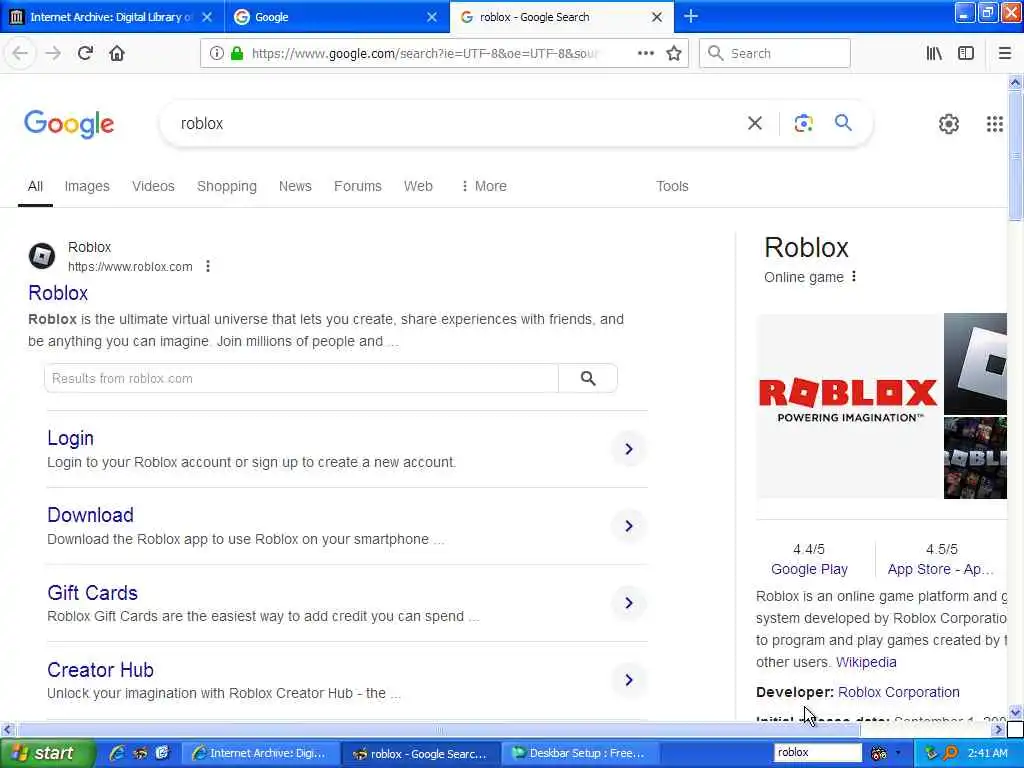Viewport: 1024px width, 768px height.
Task: Select the News search tab
Action: click(x=295, y=186)
